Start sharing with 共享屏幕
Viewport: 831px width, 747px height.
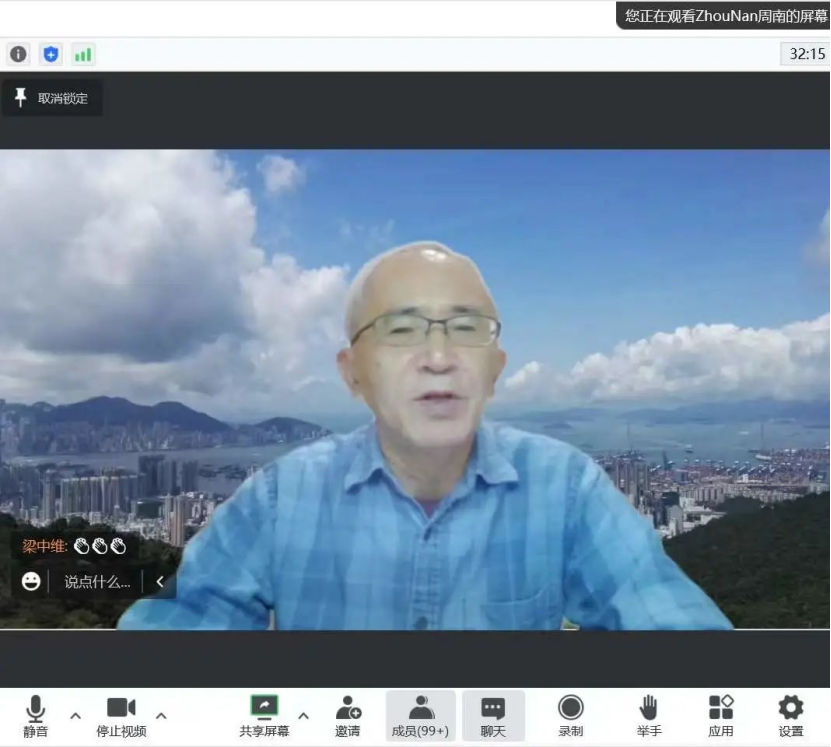[264, 716]
